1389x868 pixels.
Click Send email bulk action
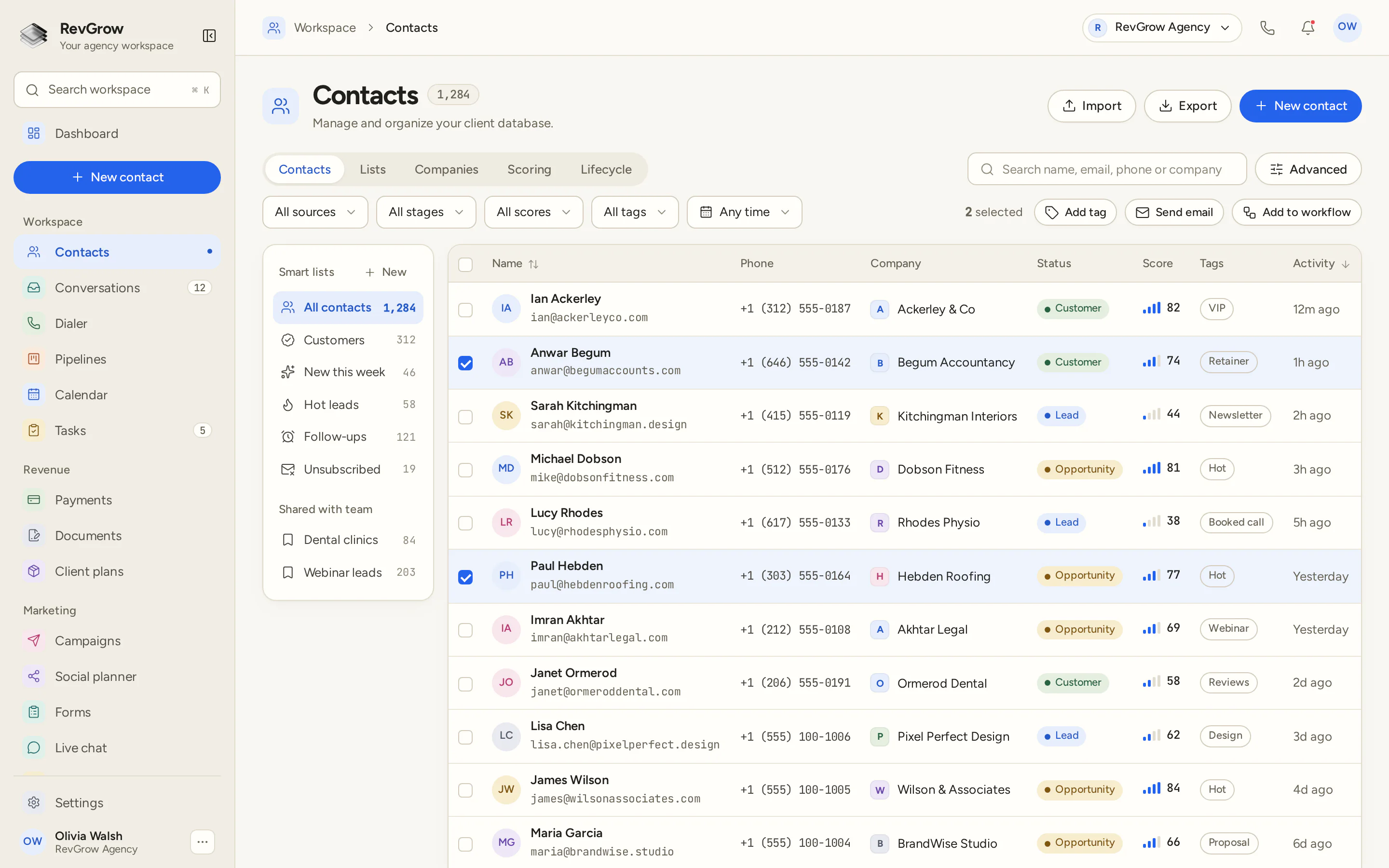[1174, 212]
